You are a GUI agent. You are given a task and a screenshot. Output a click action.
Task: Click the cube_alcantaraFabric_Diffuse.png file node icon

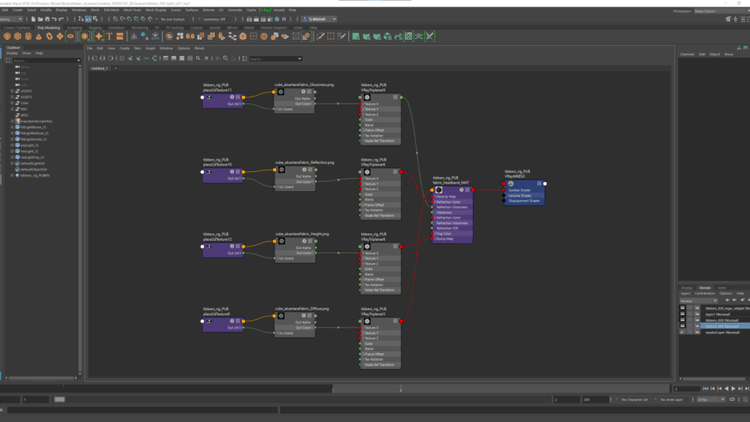pos(281,316)
